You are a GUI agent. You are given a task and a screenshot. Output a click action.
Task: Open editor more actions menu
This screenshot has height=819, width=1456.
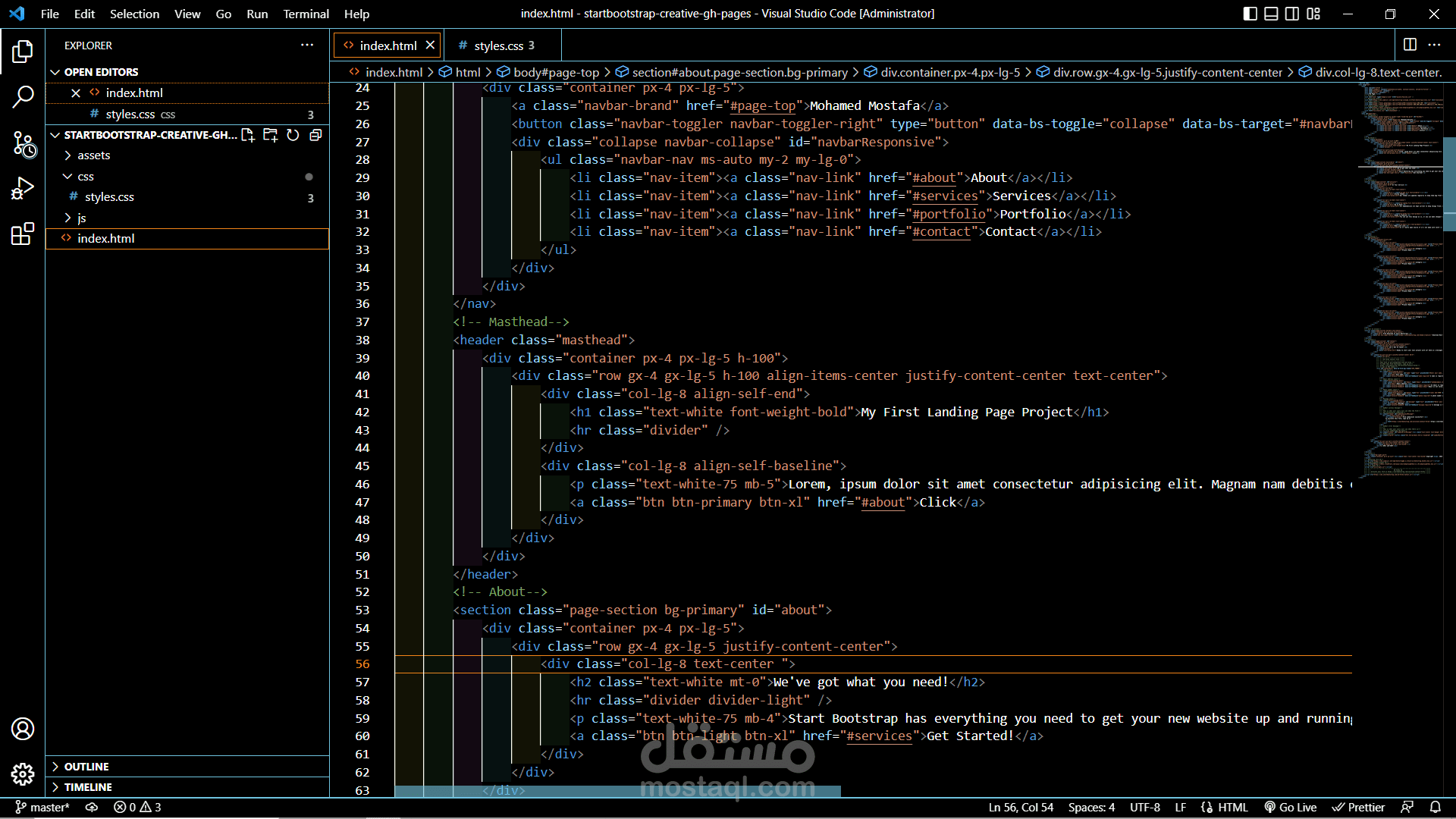1434,45
